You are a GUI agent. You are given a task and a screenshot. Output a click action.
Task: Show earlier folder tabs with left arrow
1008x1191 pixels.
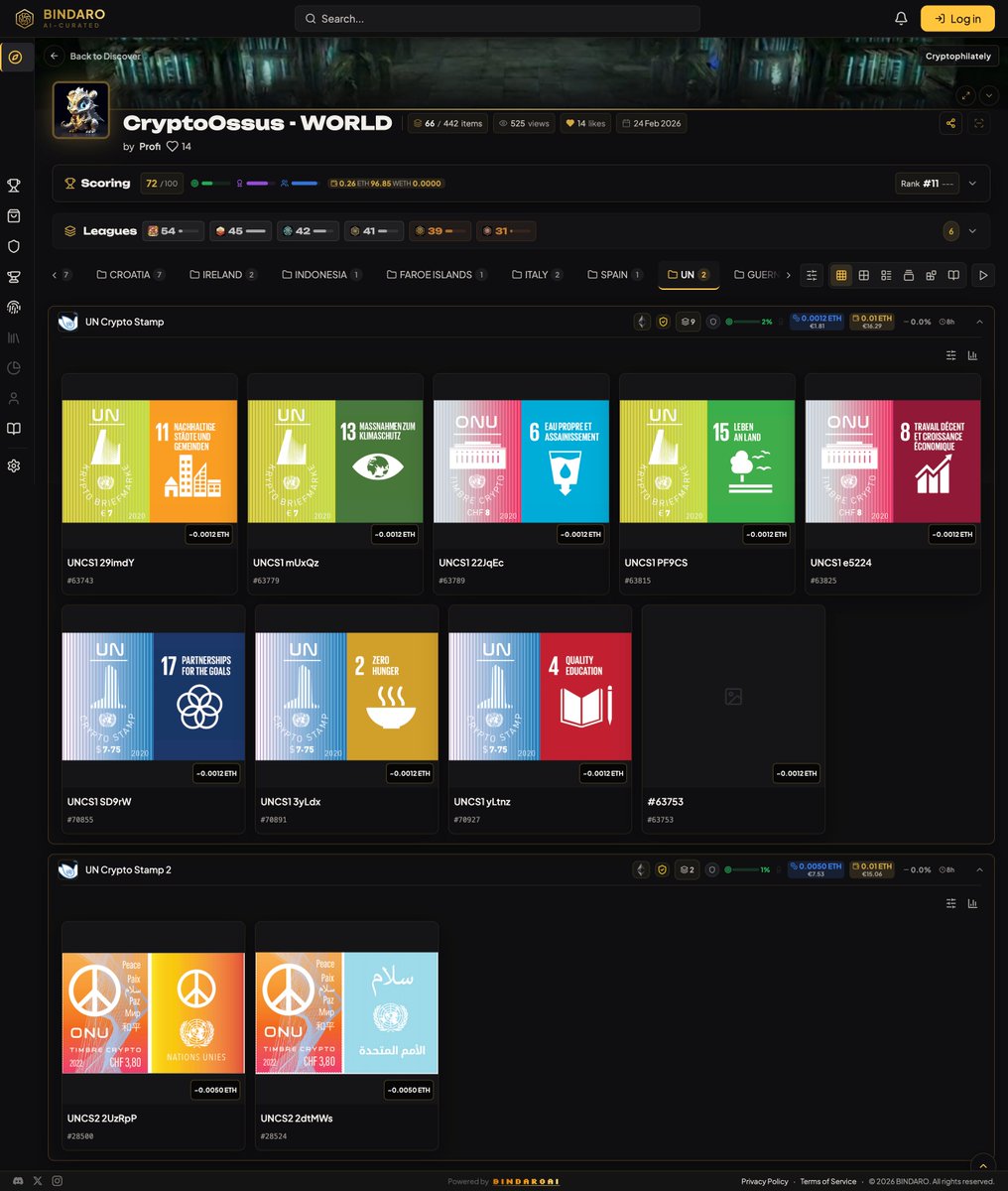pyautogui.click(x=55, y=275)
